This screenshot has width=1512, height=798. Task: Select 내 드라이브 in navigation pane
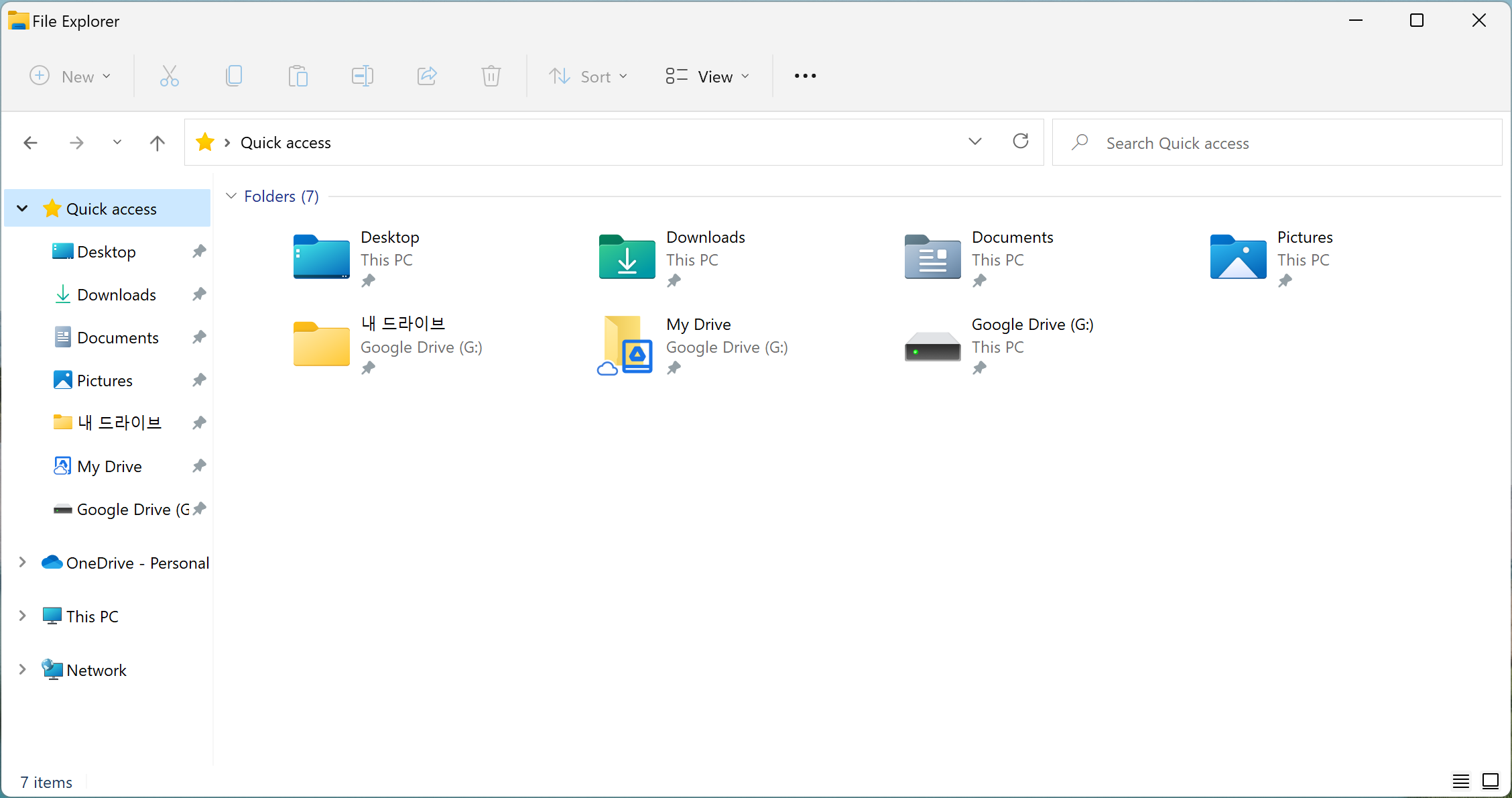[107, 422]
